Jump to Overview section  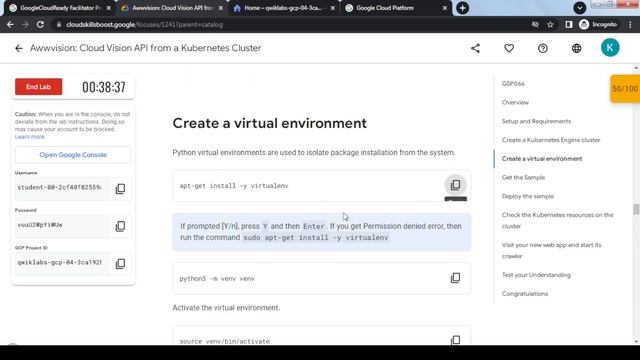pyautogui.click(x=515, y=102)
